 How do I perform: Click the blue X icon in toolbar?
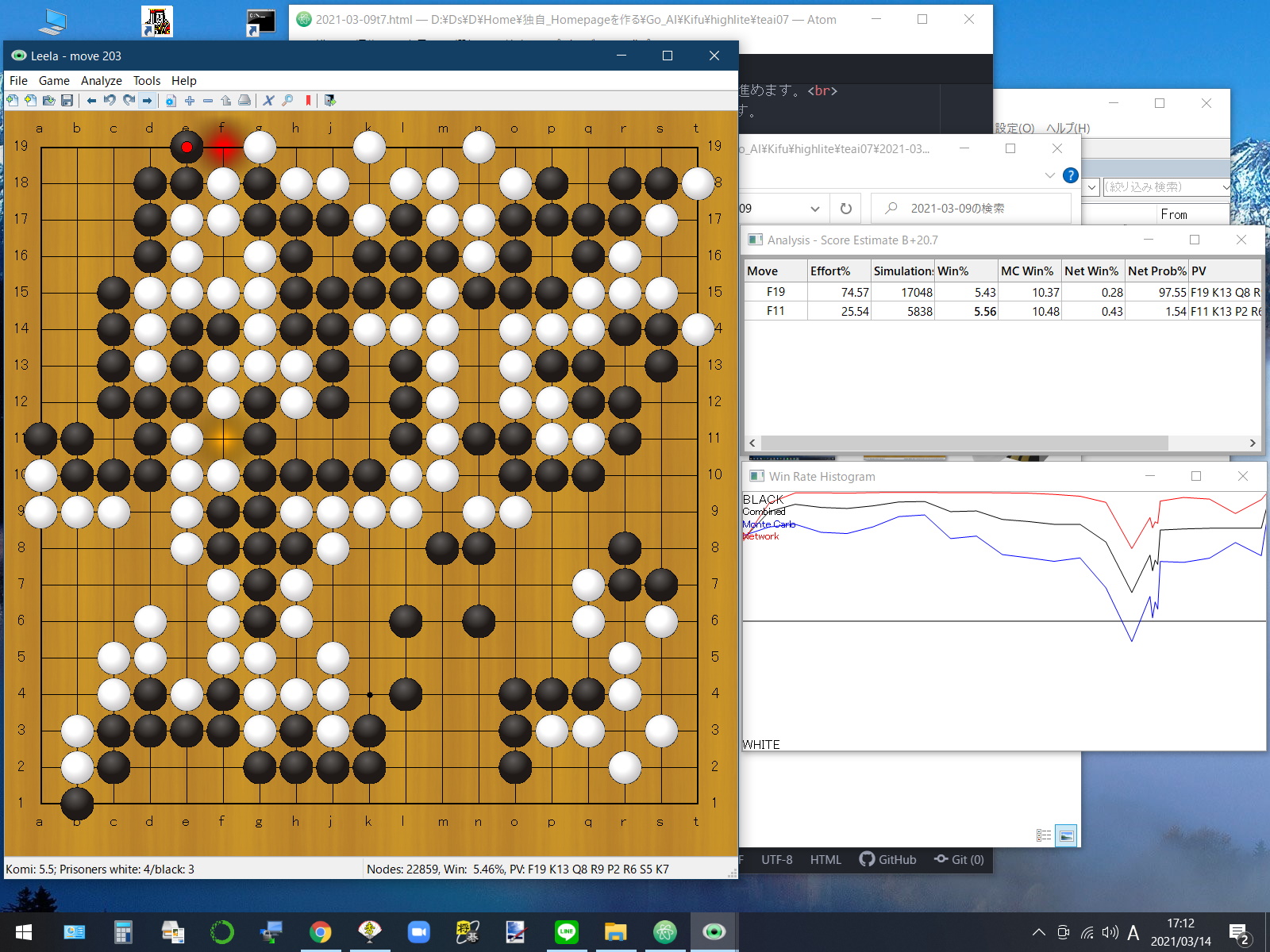coord(268,101)
